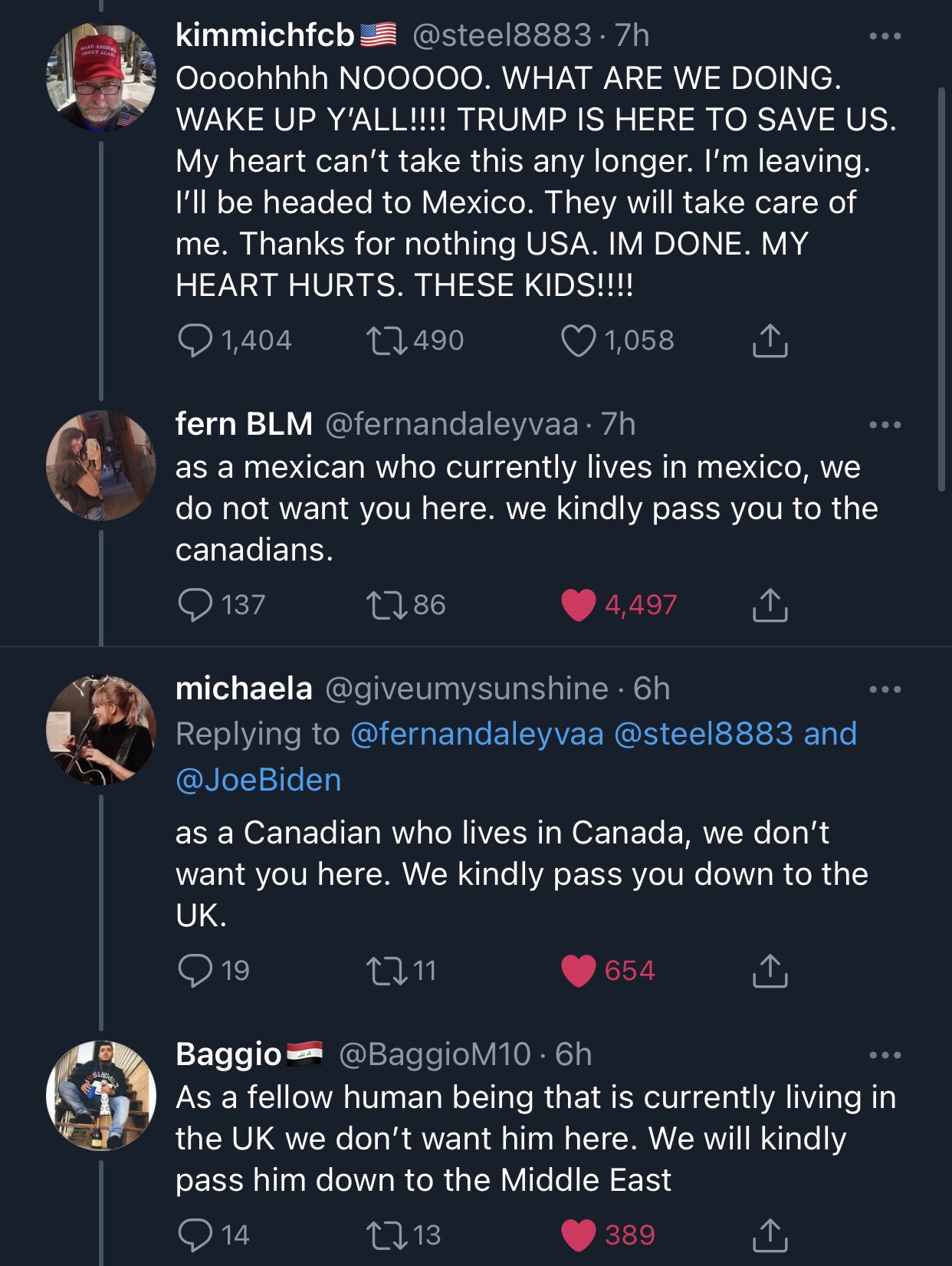Open Baggio's profile avatar

pos(101,1095)
